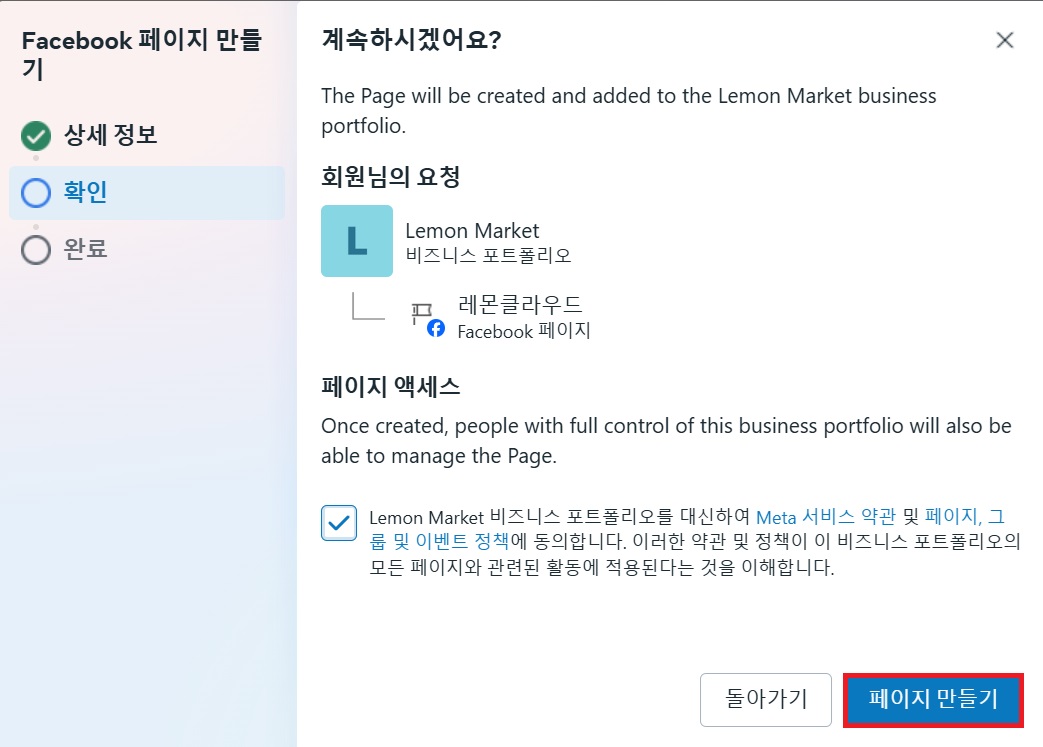Click the Lemon Market L avatar

tap(357, 241)
